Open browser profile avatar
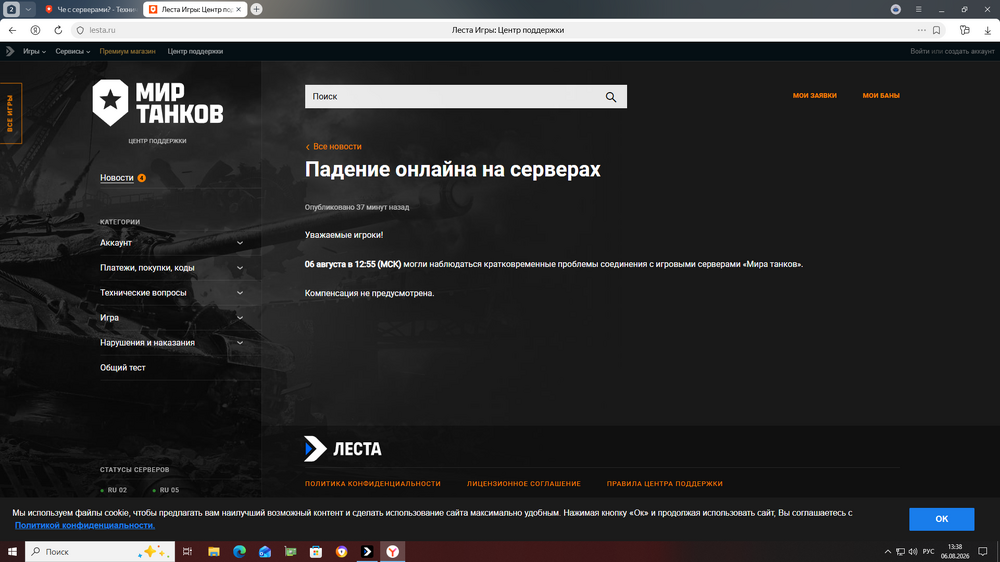This screenshot has width=1000, height=562. 895,9
